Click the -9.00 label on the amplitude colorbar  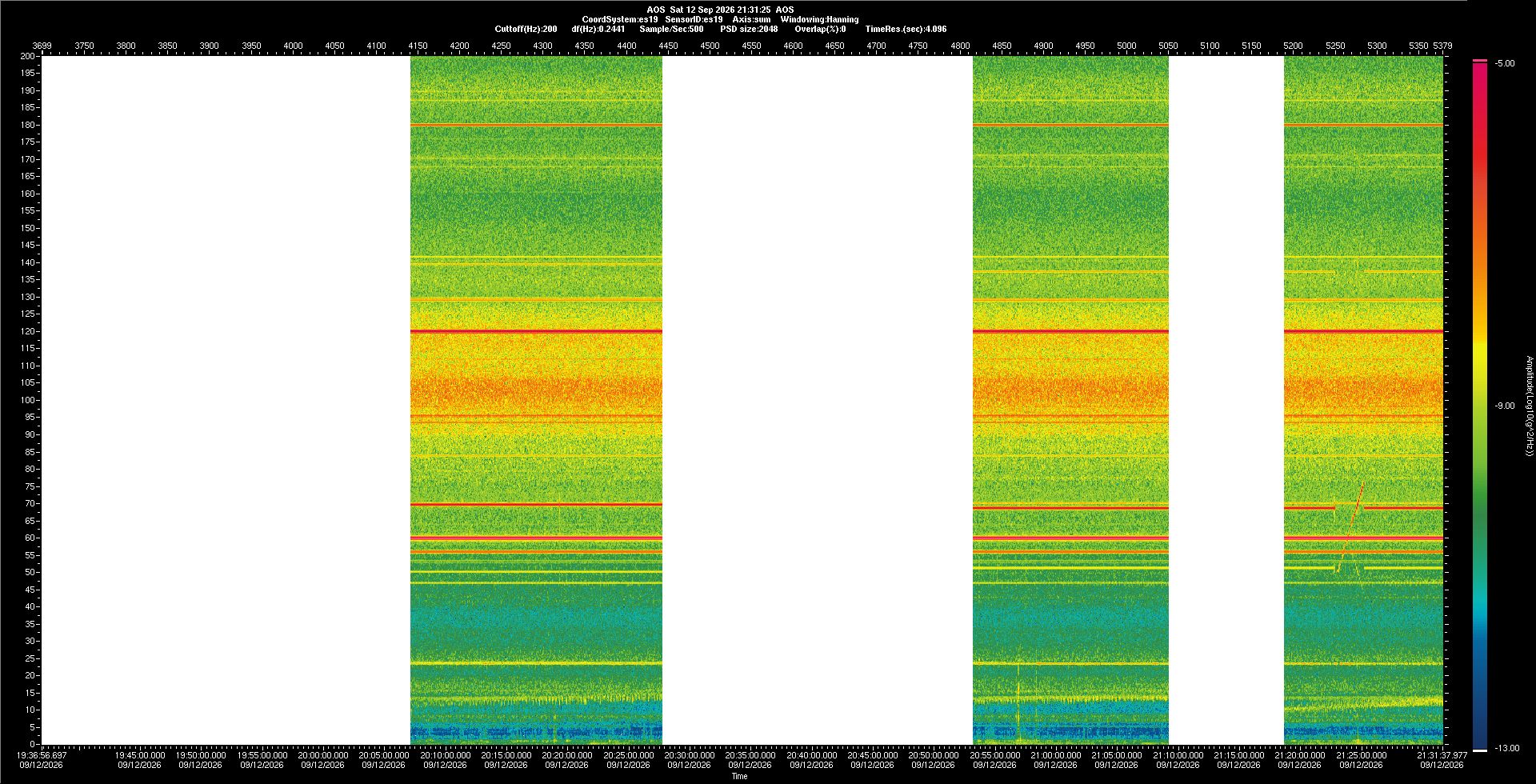click(1505, 406)
